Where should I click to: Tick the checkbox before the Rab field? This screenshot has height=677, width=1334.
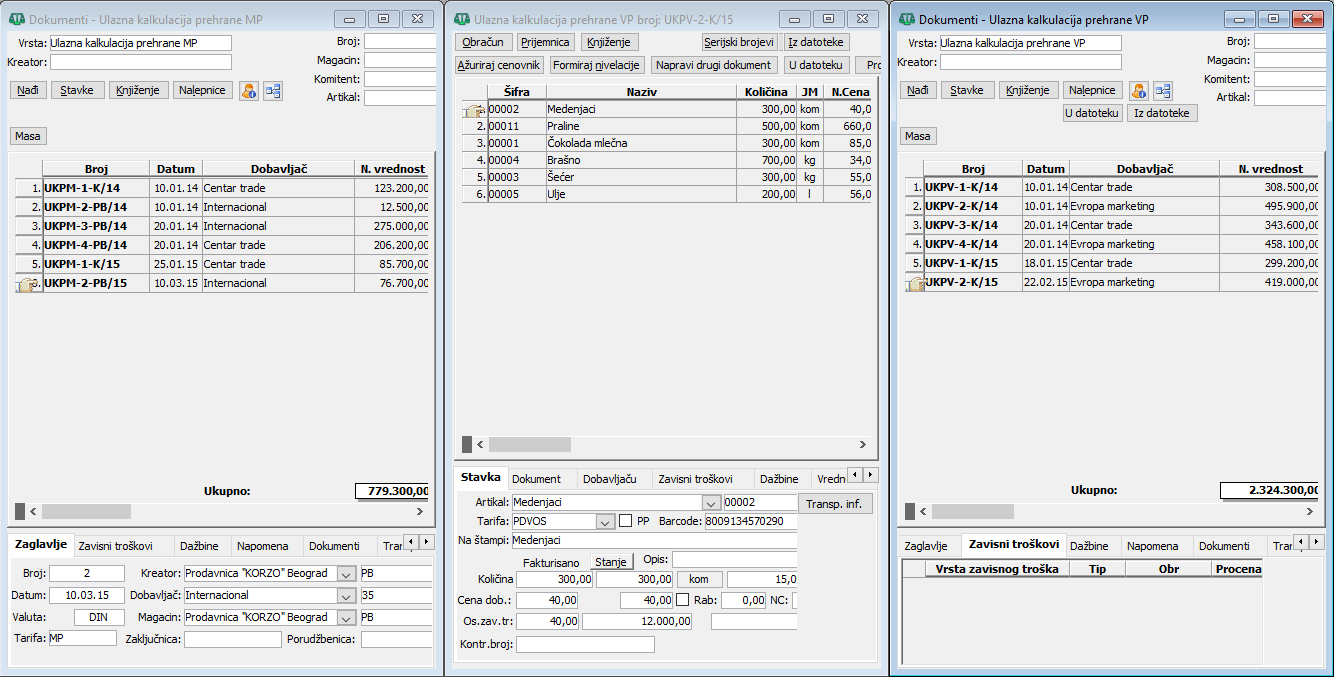click(x=683, y=600)
